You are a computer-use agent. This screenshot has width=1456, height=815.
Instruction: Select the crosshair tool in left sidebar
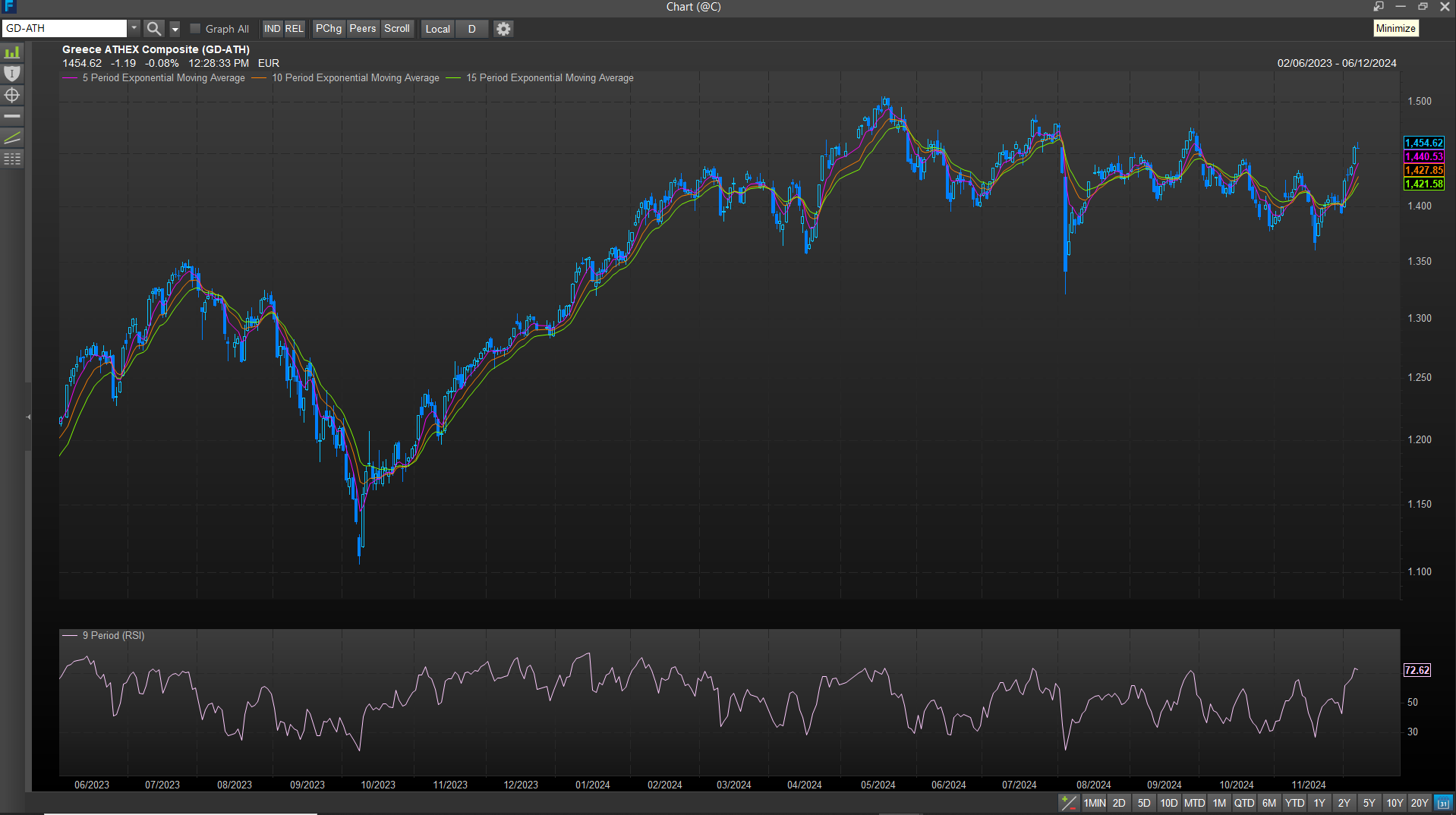[12, 95]
